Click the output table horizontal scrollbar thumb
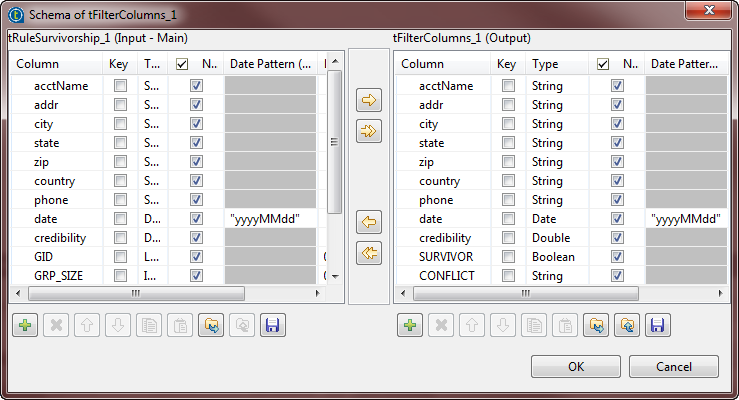Screen dimensions: 739x400 tap(526, 294)
